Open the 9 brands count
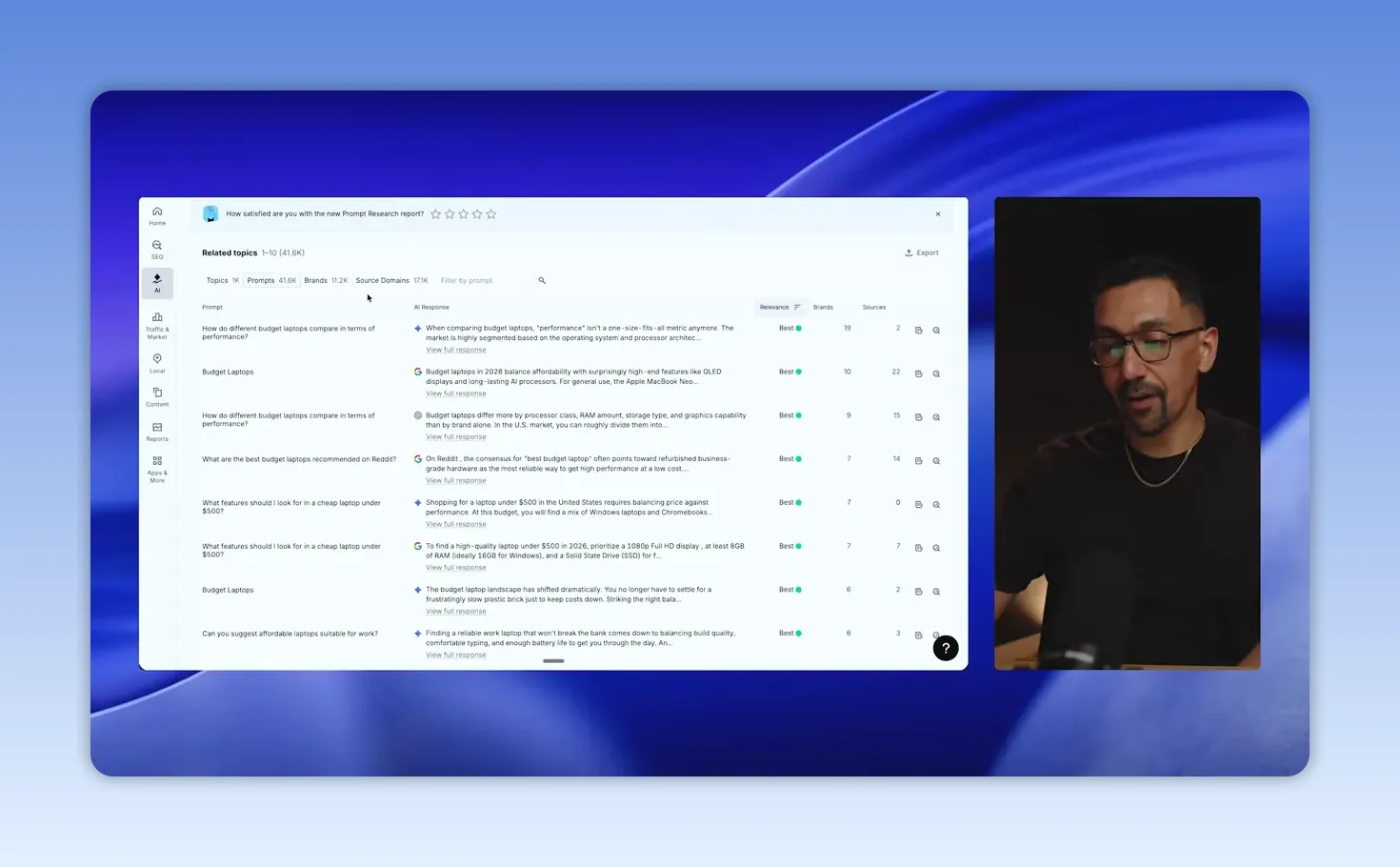 [849, 415]
